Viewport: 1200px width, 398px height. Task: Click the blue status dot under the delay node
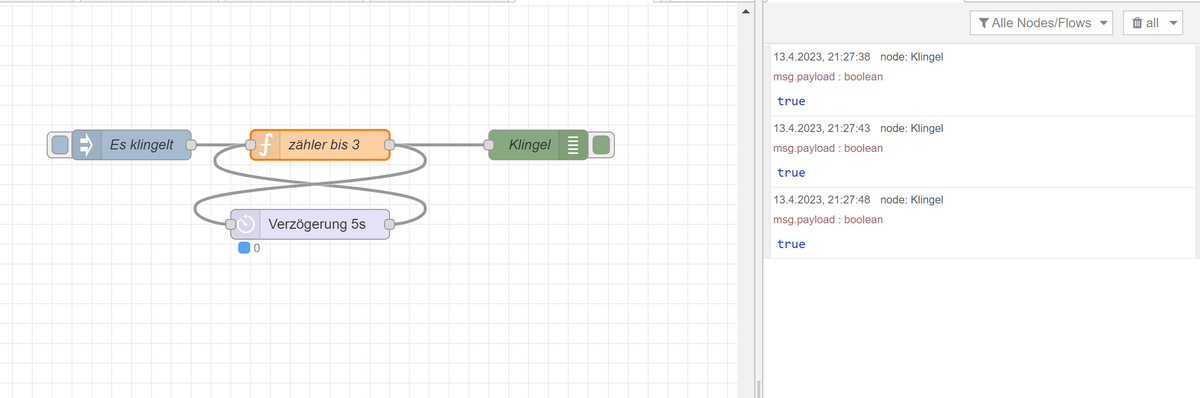coord(244,248)
